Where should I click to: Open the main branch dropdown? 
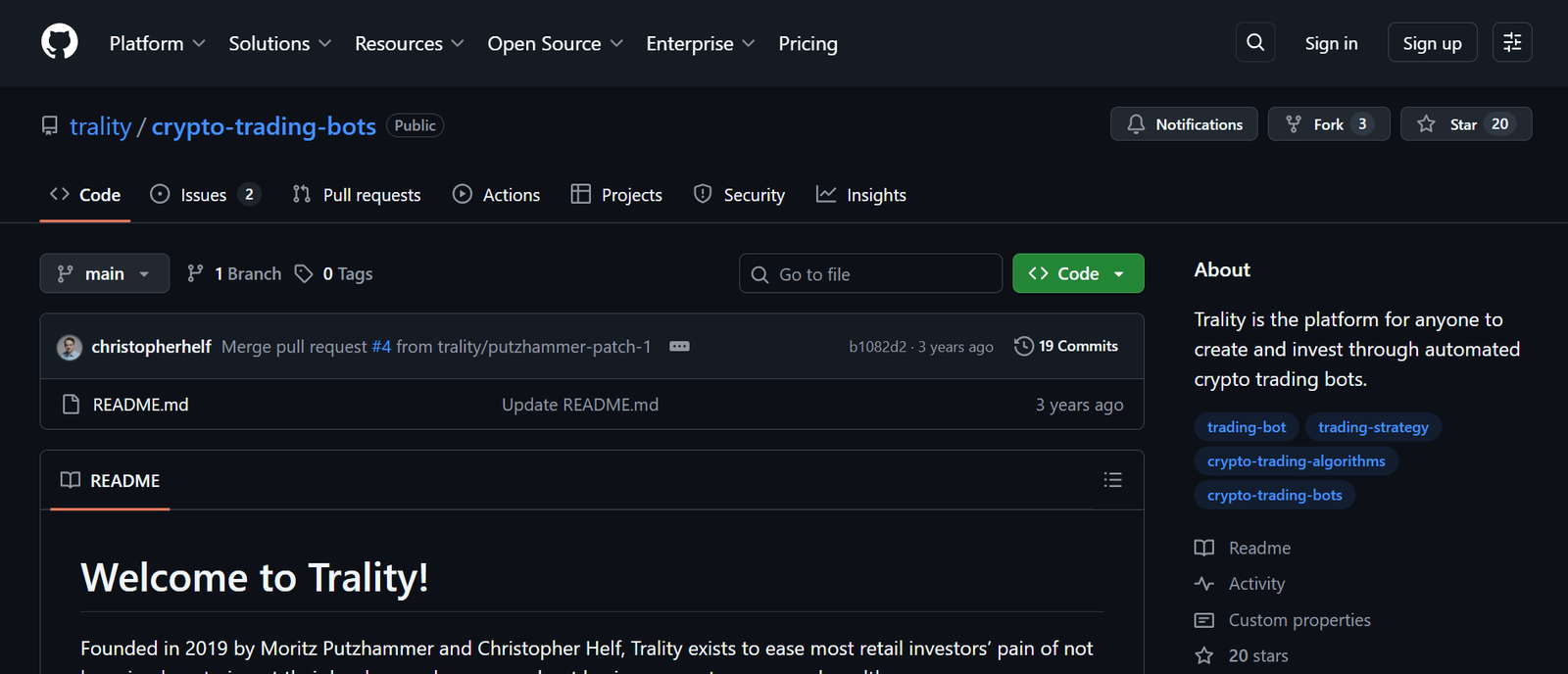[104, 273]
